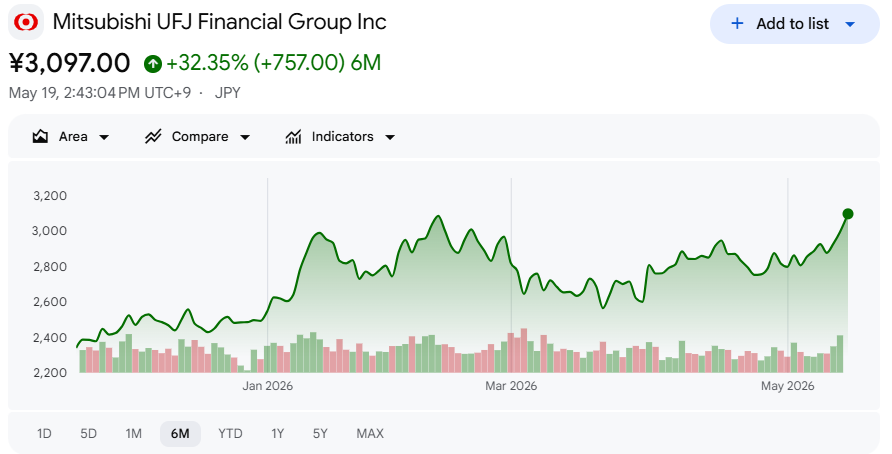Click the green up-arrow change icon
The height and width of the screenshot is (454, 892).
(152, 64)
